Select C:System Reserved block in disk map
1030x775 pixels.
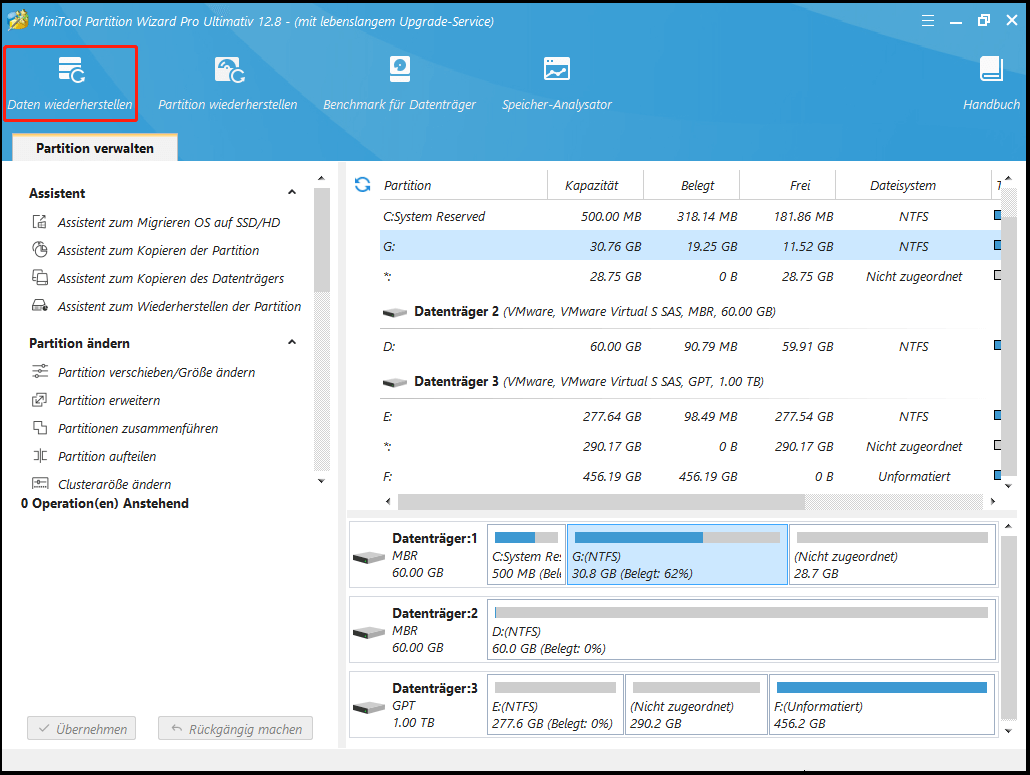point(526,555)
